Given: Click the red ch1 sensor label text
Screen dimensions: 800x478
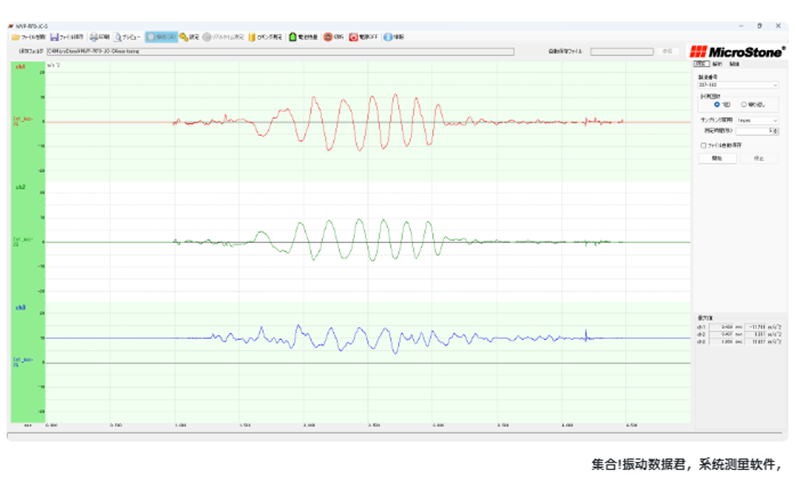Looking at the screenshot, I should [x=22, y=121].
